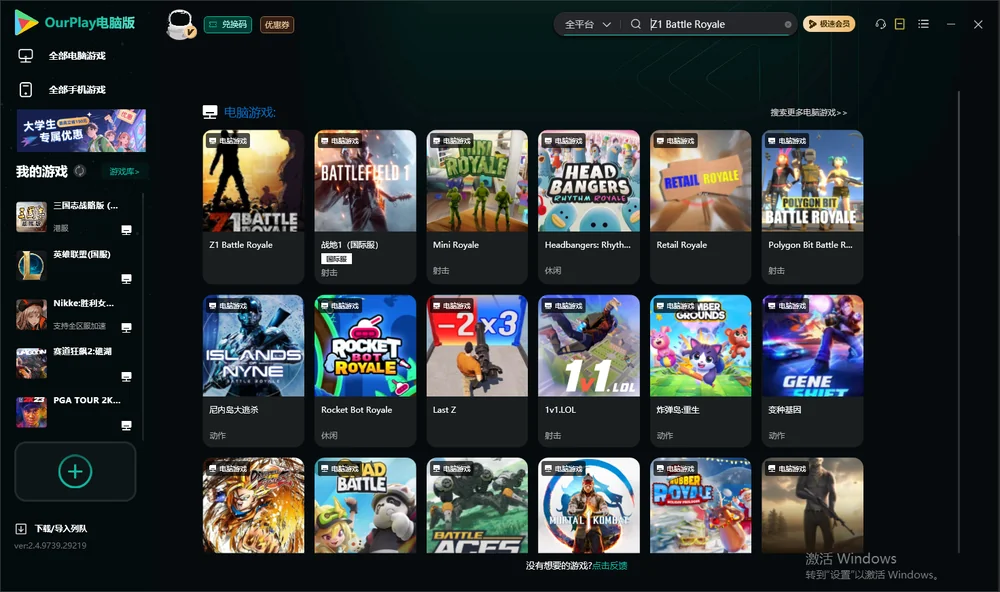Refresh the 我的游戏 list
The width and height of the screenshot is (1000, 592).
click(x=80, y=171)
